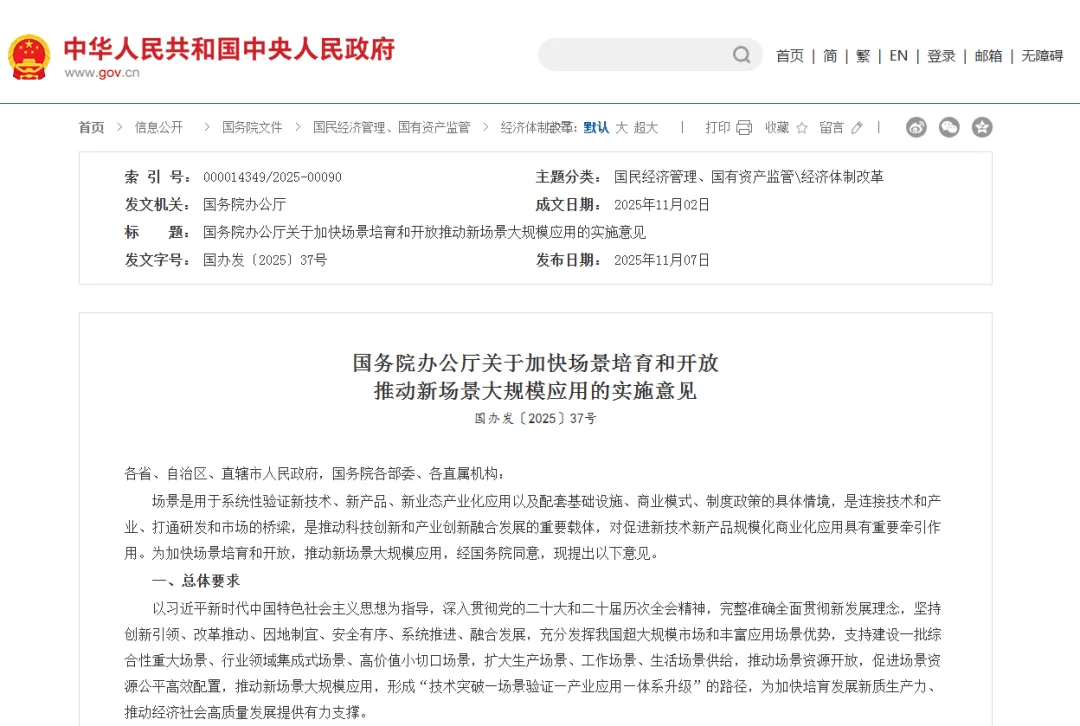Open the 登录 login link
The width and height of the screenshot is (1080, 726).
940,56
